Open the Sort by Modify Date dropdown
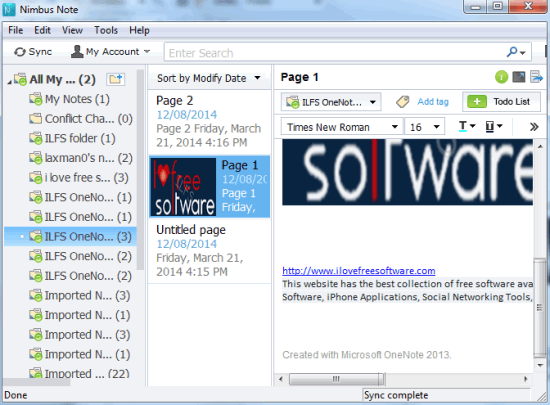This screenshot has height=405, width=550. pos(209,78)
